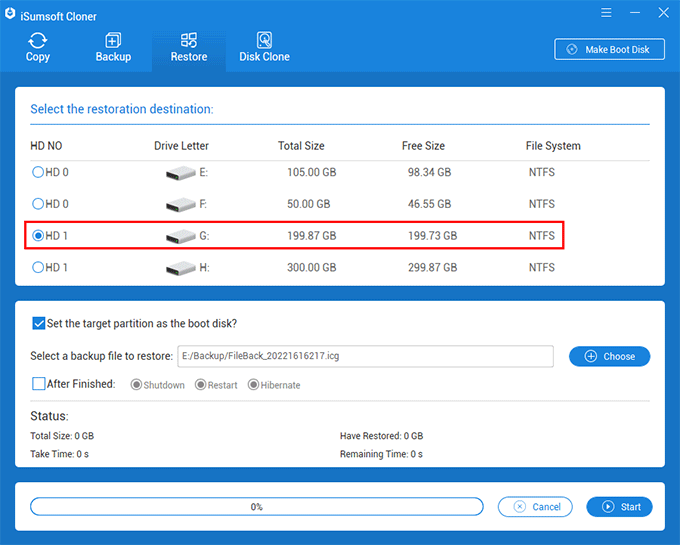Click the Cancel button
Viewport: 680px width, 545px height.
pyautogui.click(x=535, y=507)
